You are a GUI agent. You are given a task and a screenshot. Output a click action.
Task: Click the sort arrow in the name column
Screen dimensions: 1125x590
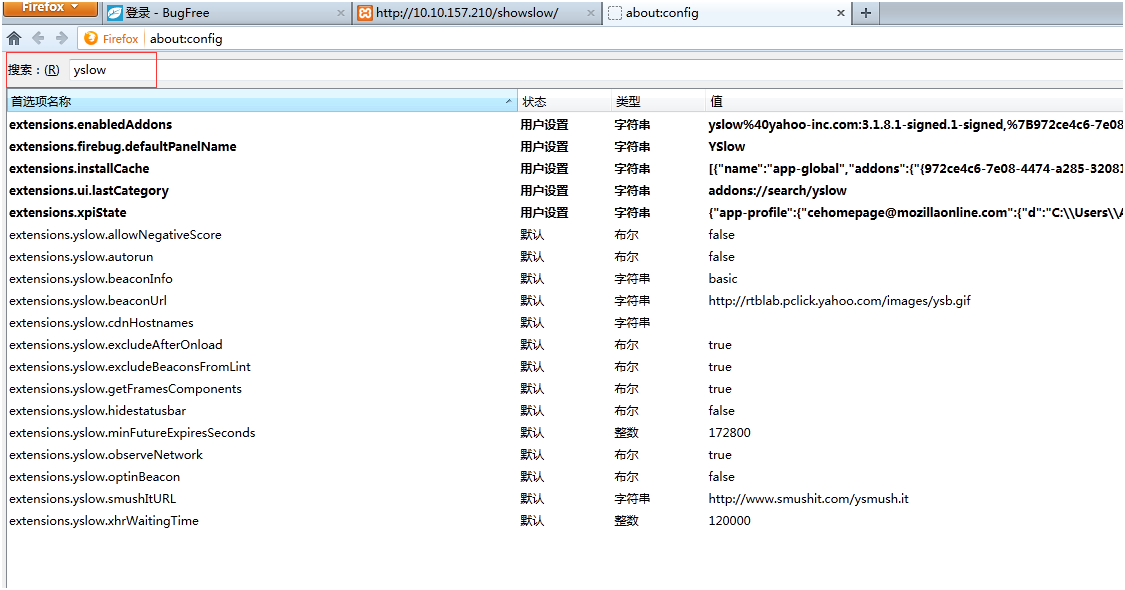tap(508, 101)
